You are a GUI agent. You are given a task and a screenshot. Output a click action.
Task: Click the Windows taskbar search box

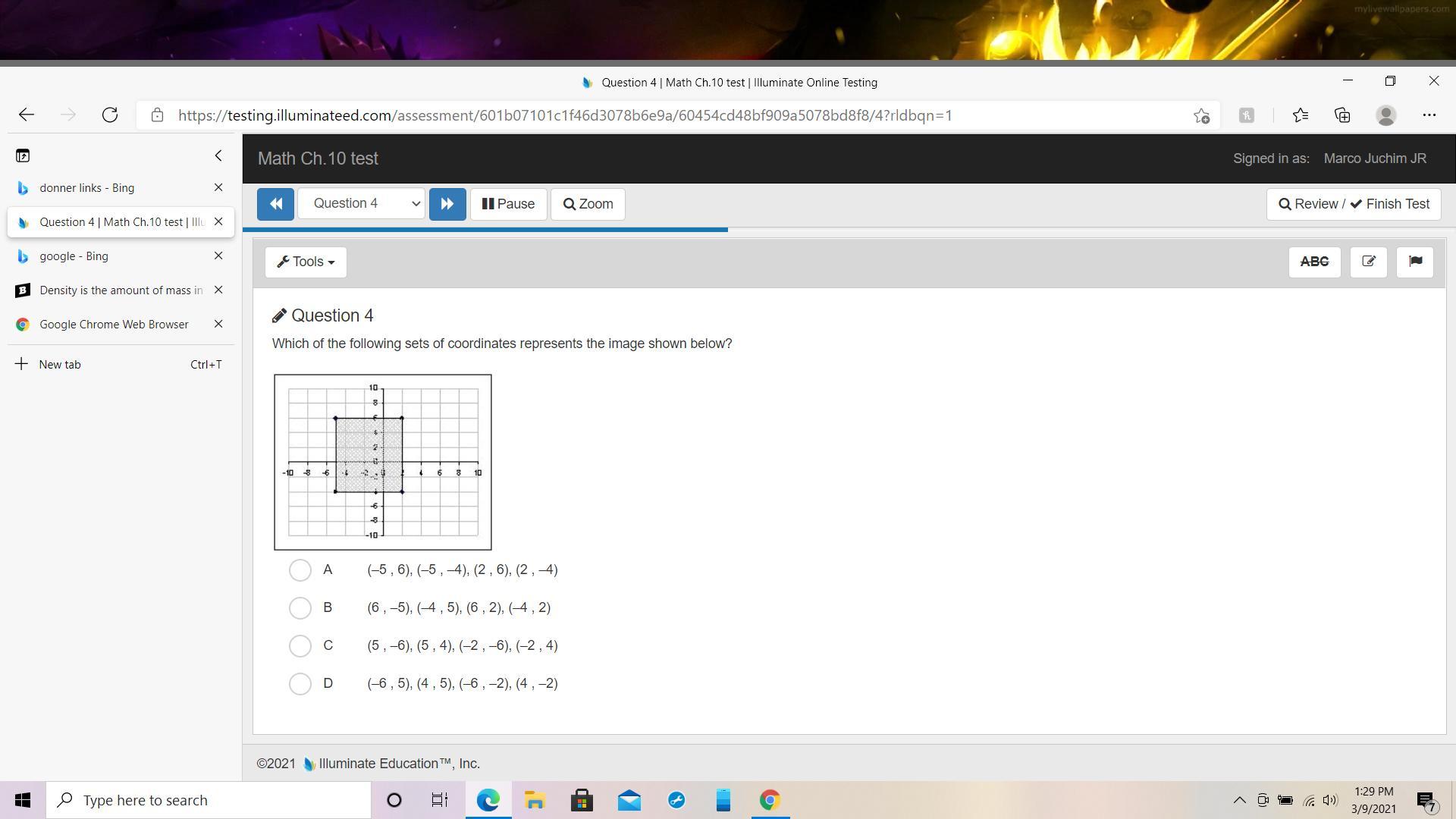[209, 800]
